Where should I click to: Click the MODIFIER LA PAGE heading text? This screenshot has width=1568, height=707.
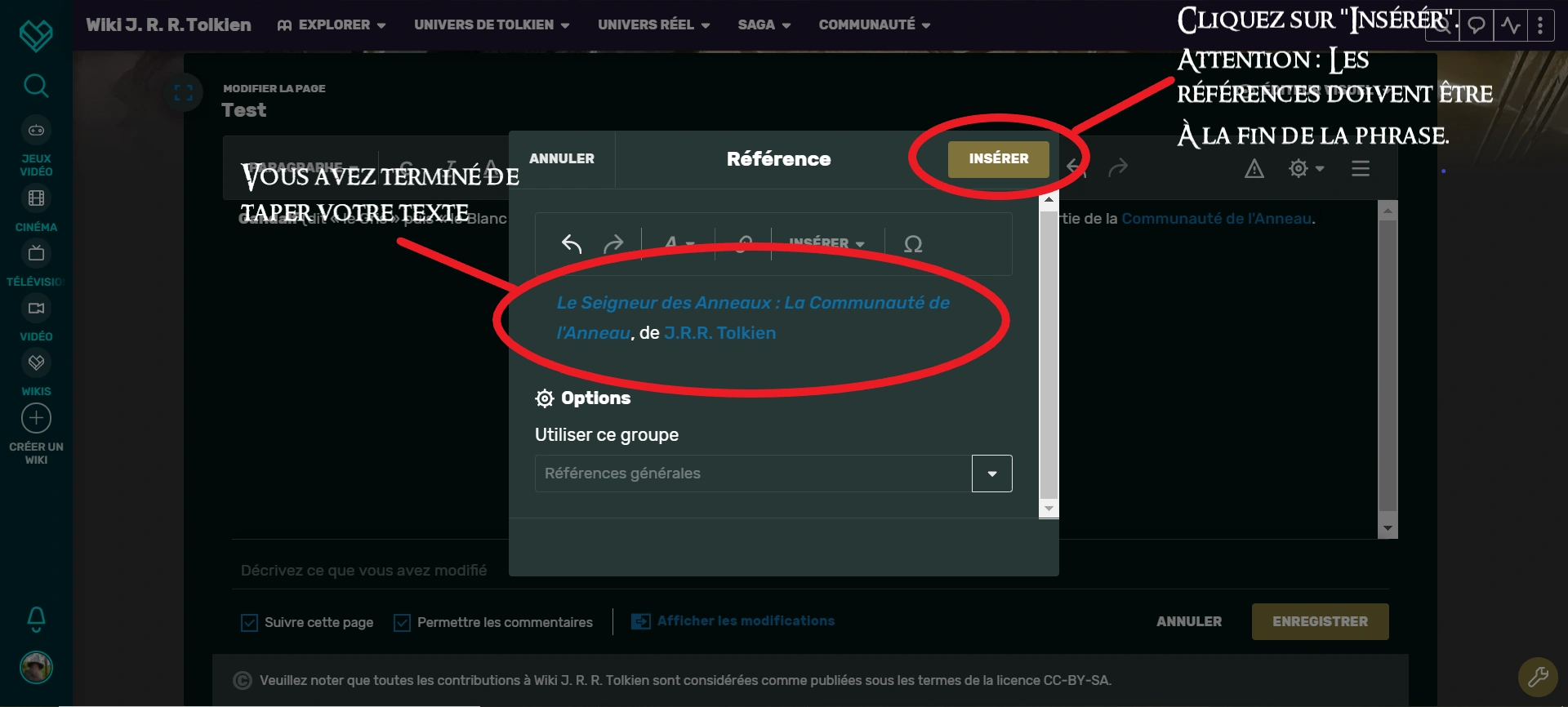[x=274, y=88]
